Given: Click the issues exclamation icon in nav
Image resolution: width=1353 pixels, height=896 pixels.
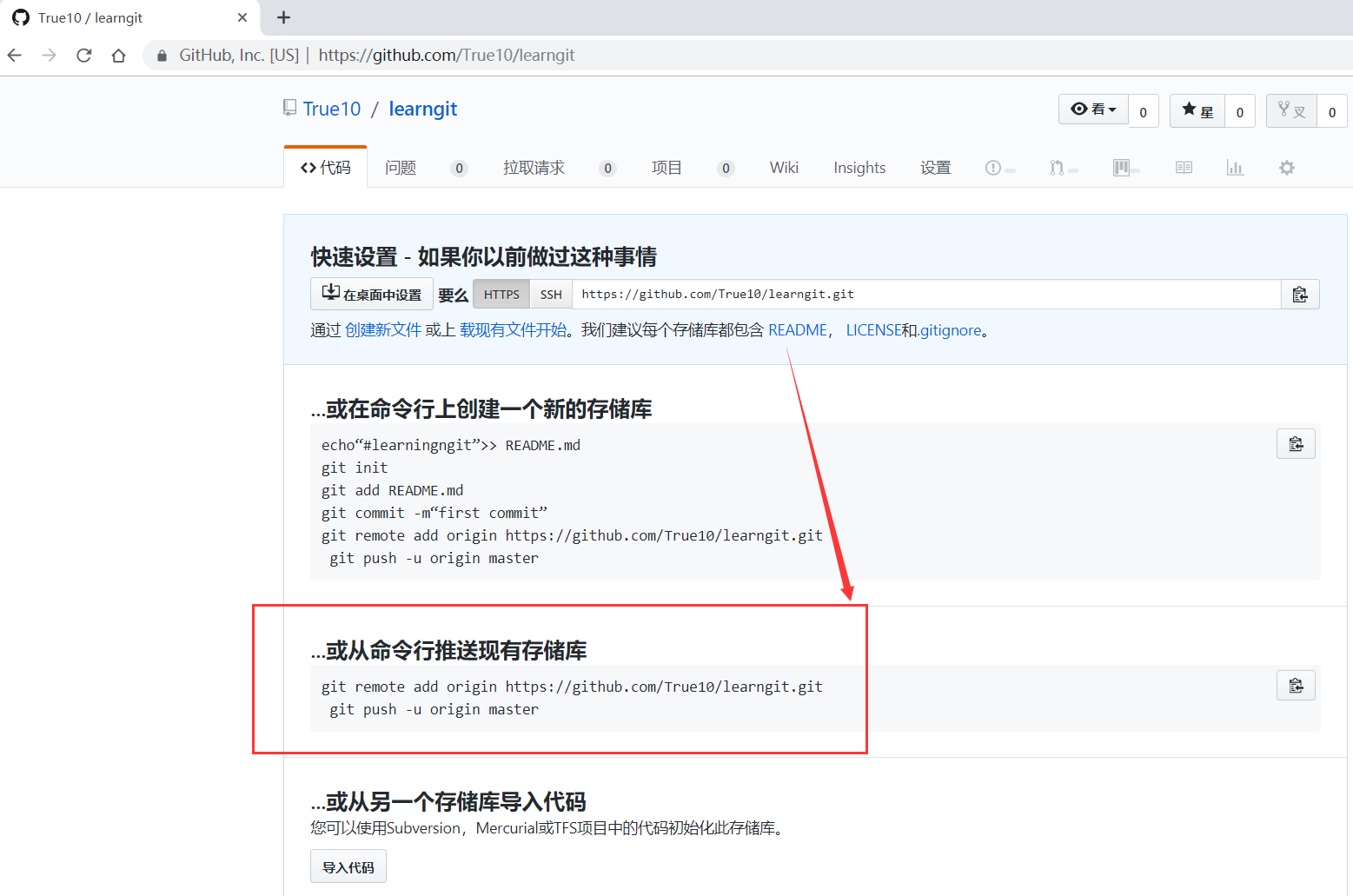Looking at the screenshot, I should 993,168.
